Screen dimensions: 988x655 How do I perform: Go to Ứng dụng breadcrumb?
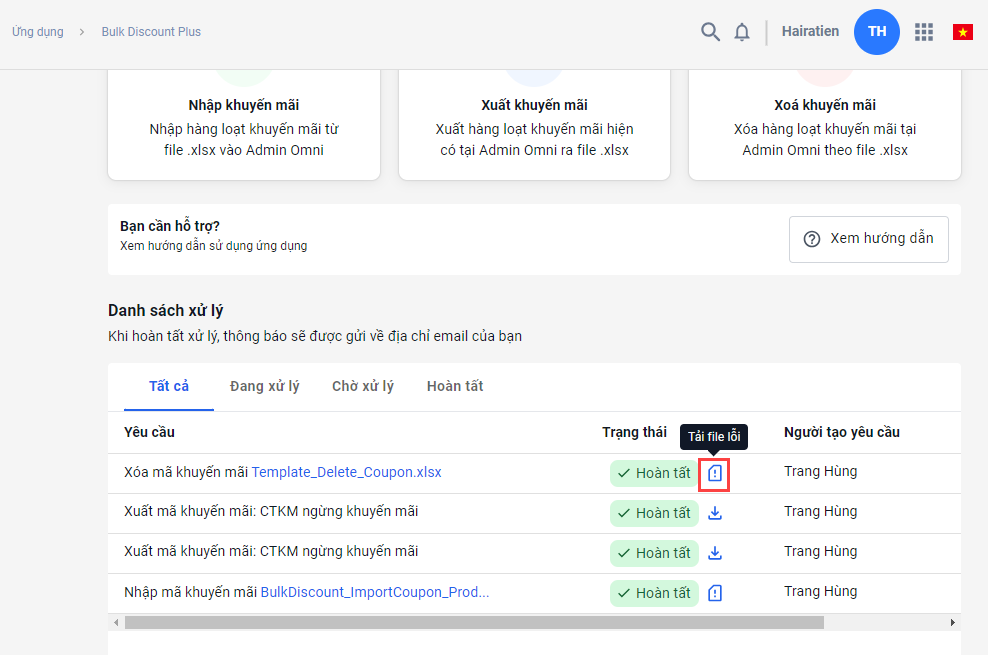38,32
